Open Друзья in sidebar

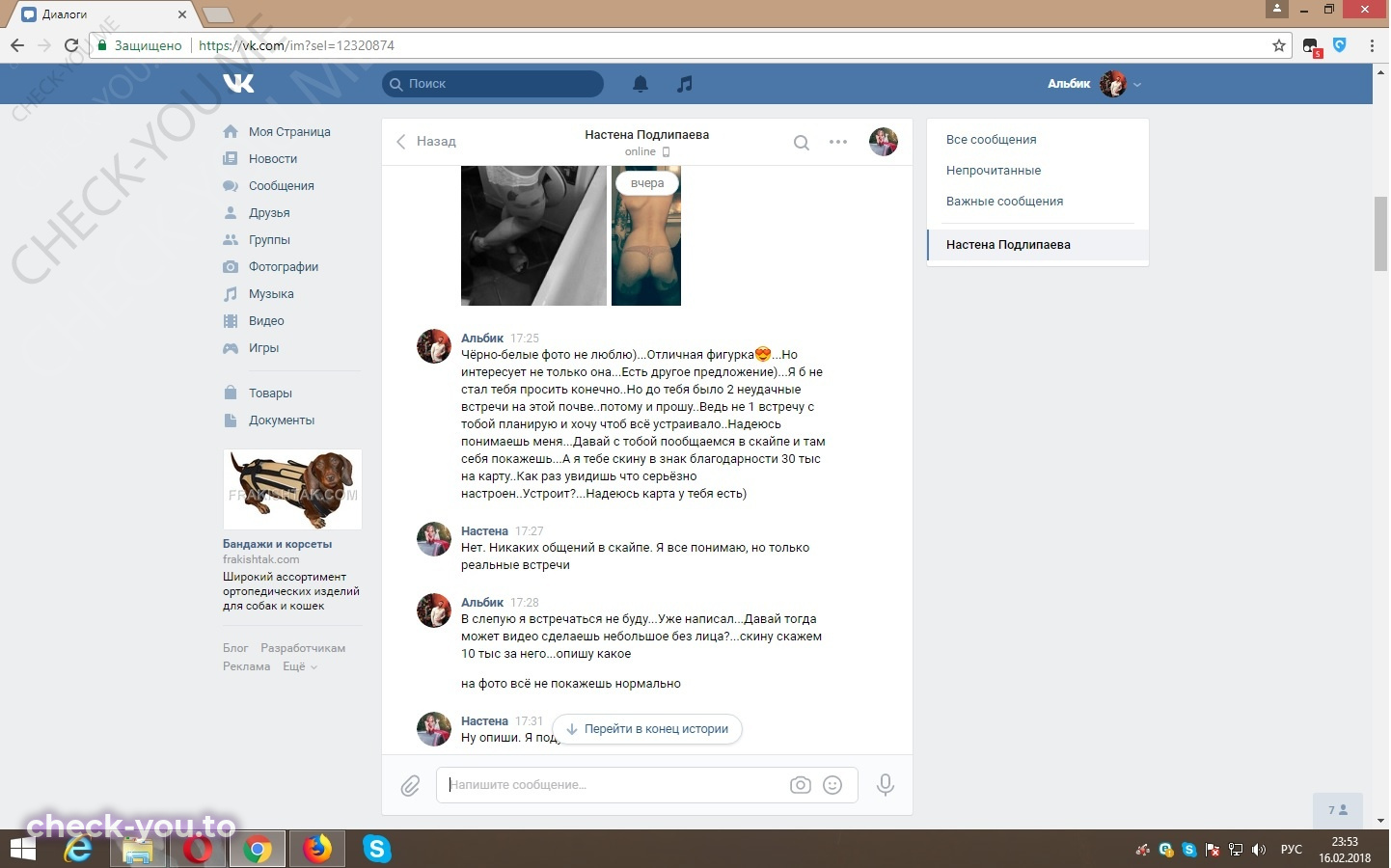tap(269, 213)
